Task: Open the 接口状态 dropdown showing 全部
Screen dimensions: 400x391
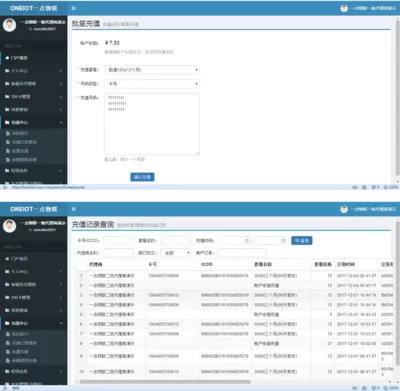Action: click(176, 253)
